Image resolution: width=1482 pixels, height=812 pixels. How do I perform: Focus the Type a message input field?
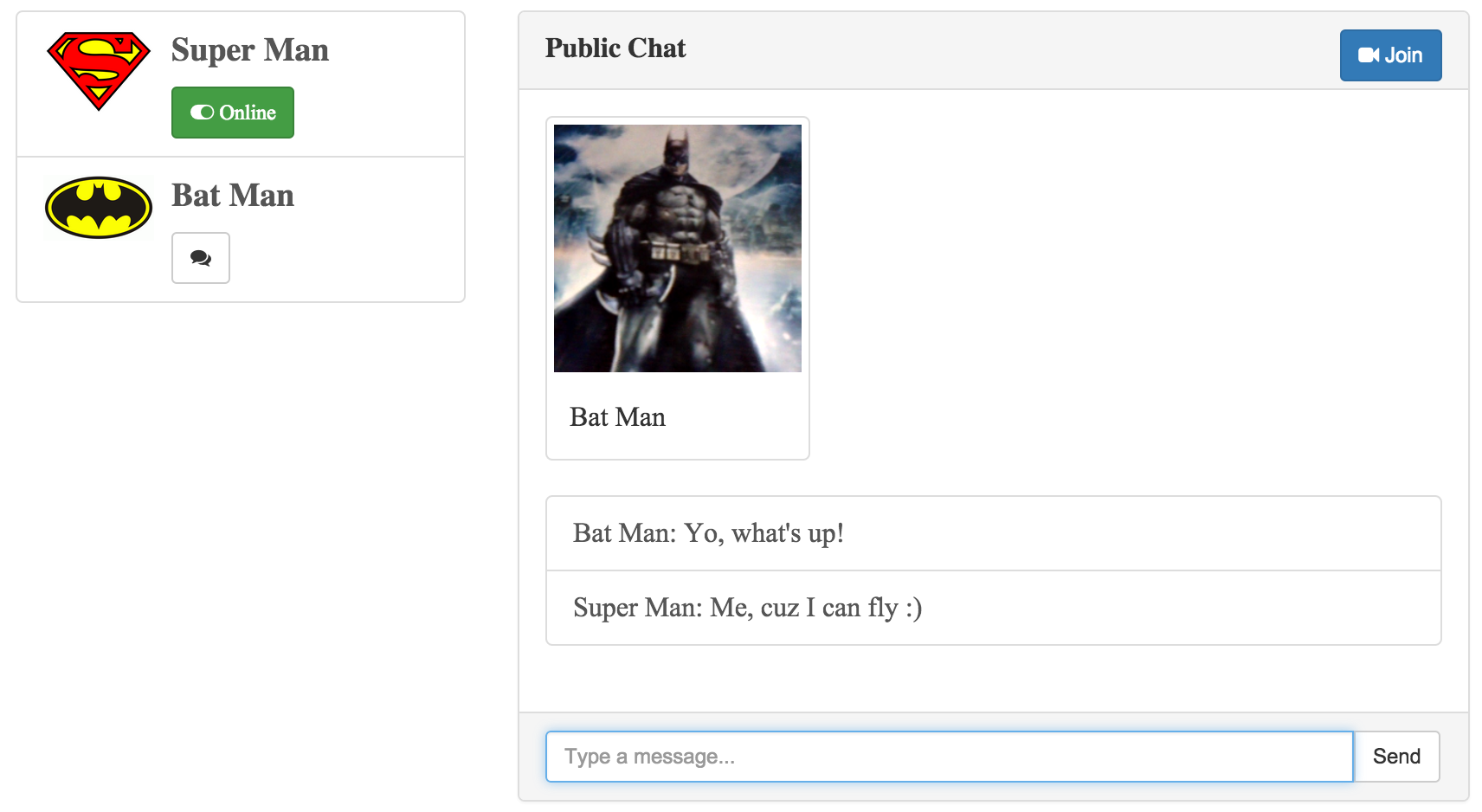949,757
